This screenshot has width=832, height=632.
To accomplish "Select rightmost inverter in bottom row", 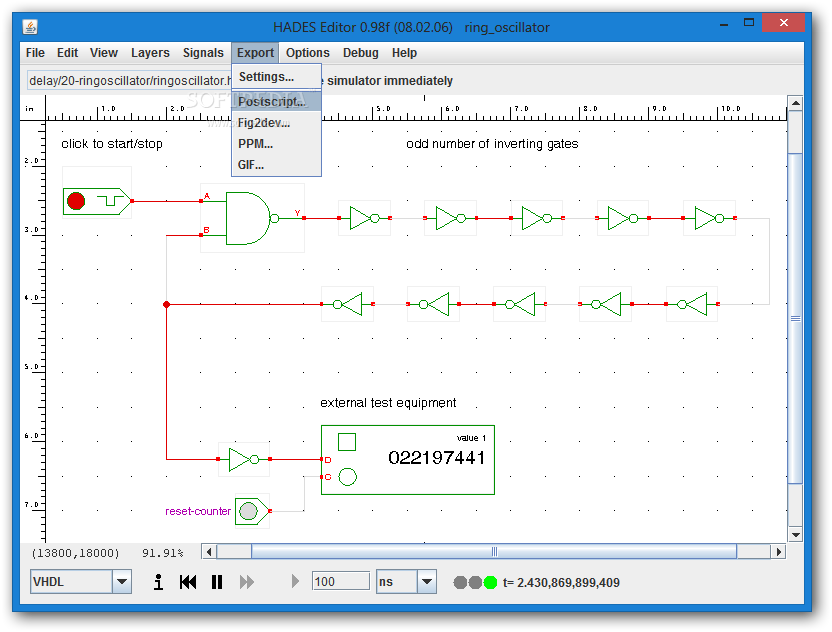I will click(692, 304).
